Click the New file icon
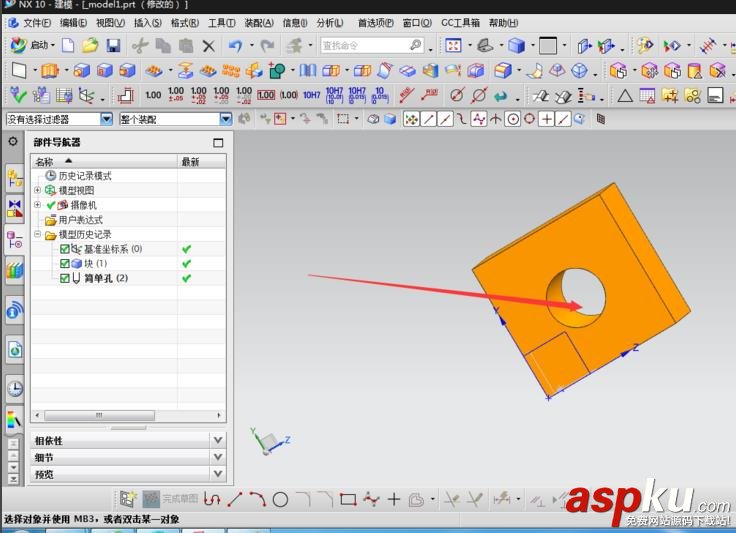Screen dimensions: 736x533 [x=68, y=46]
